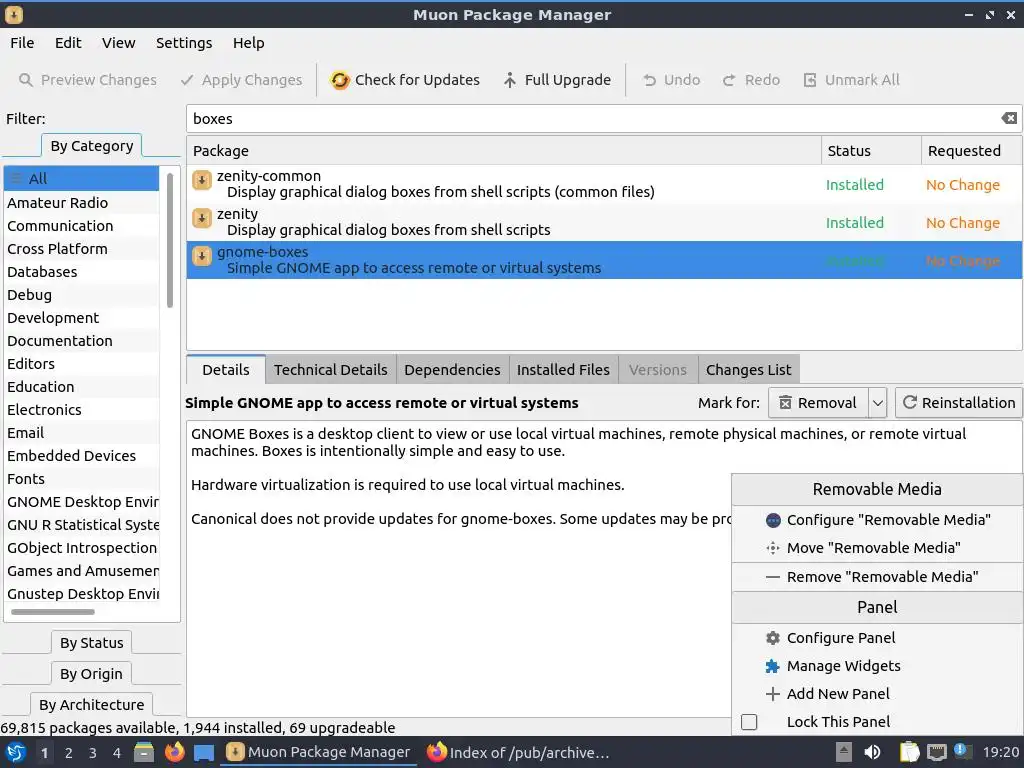Open the Removal dropdown arrow
Image resolution: width=1024 pixels, height=768 pixels.
[878, 403]
